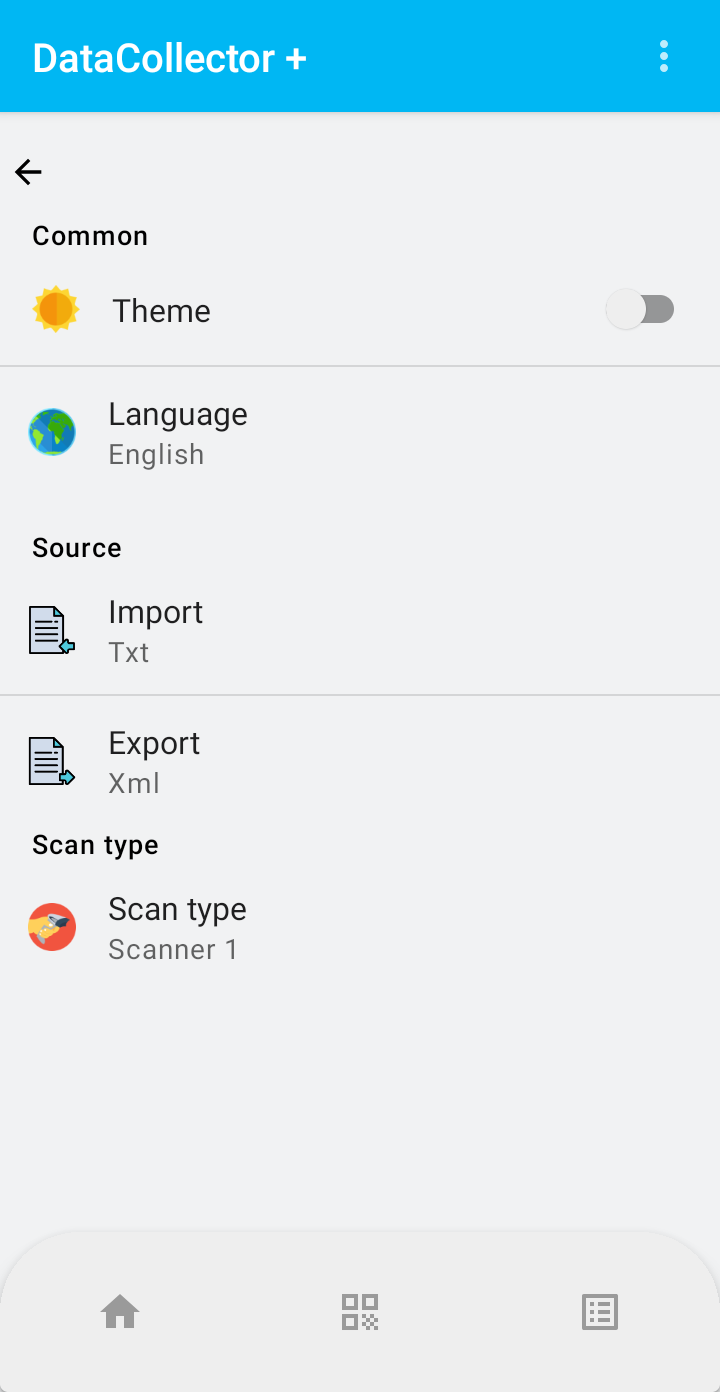This screenshot has height=1392, width=720.
Task: Click the Import document icon
Action: click(51, 631)
